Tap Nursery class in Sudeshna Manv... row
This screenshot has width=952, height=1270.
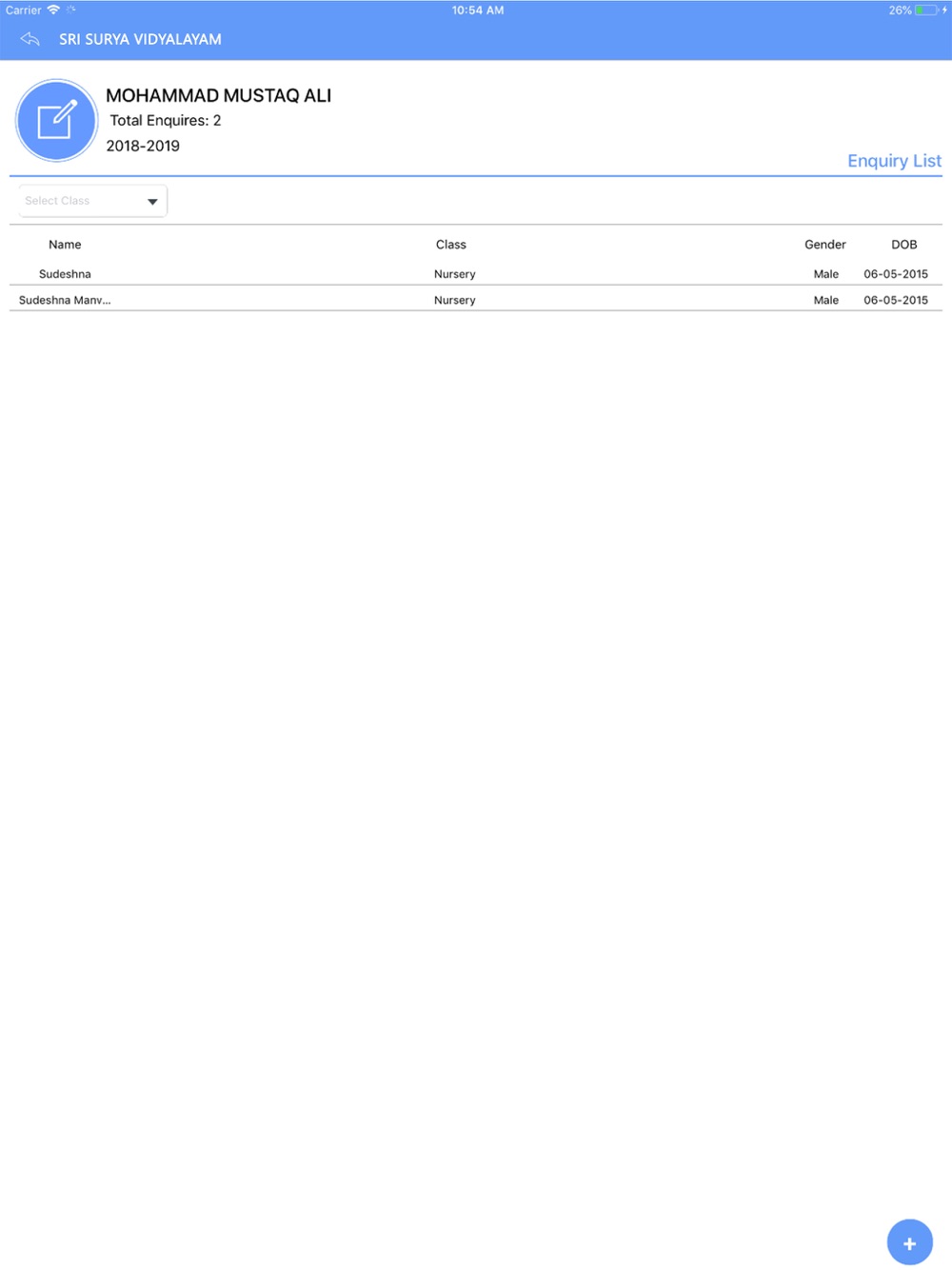pos(455,300)
